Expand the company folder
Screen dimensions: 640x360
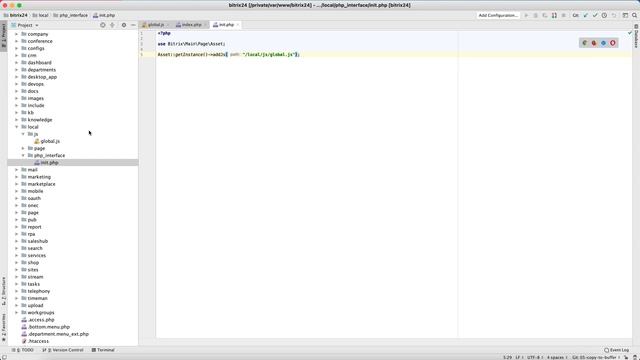coord(17,34)
